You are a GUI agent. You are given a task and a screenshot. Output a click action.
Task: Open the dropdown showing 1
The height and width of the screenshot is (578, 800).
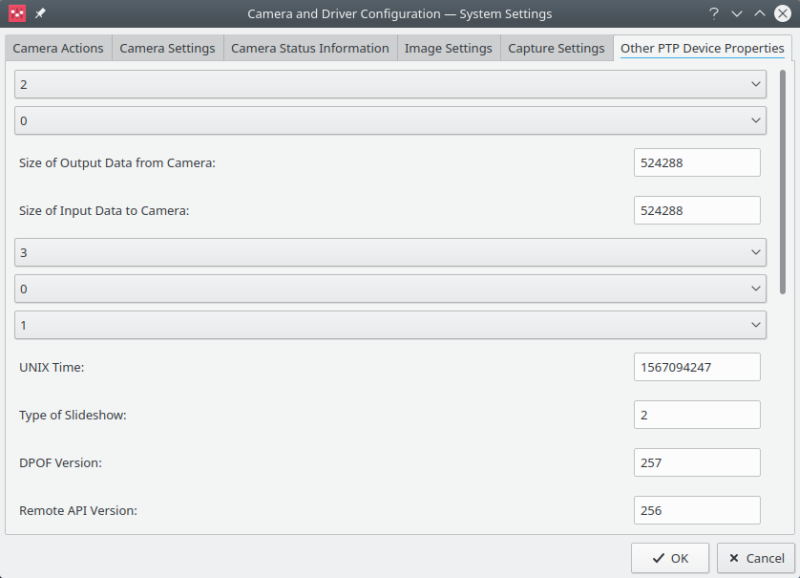(x=390, y=325)
